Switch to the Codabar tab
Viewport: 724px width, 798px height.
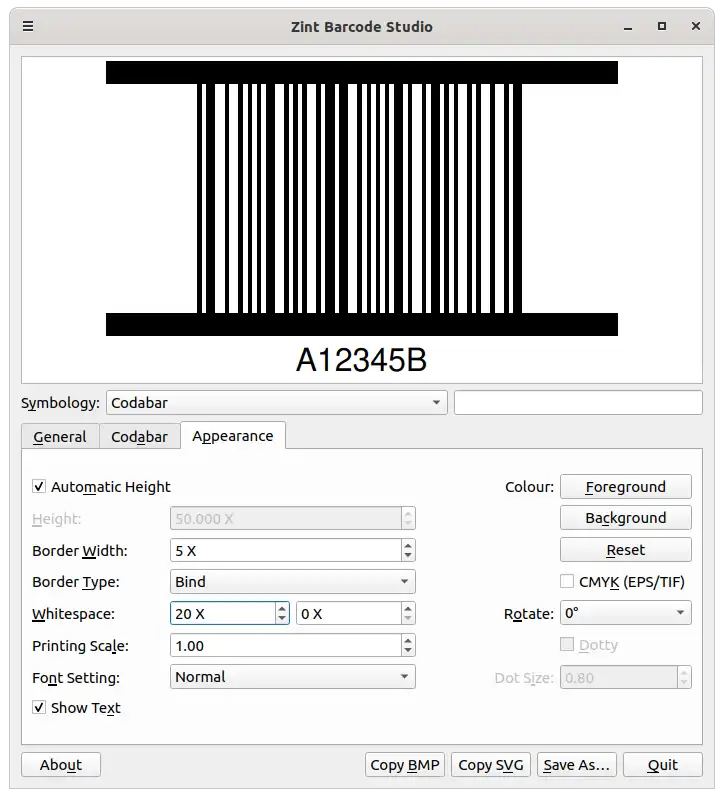139,437
